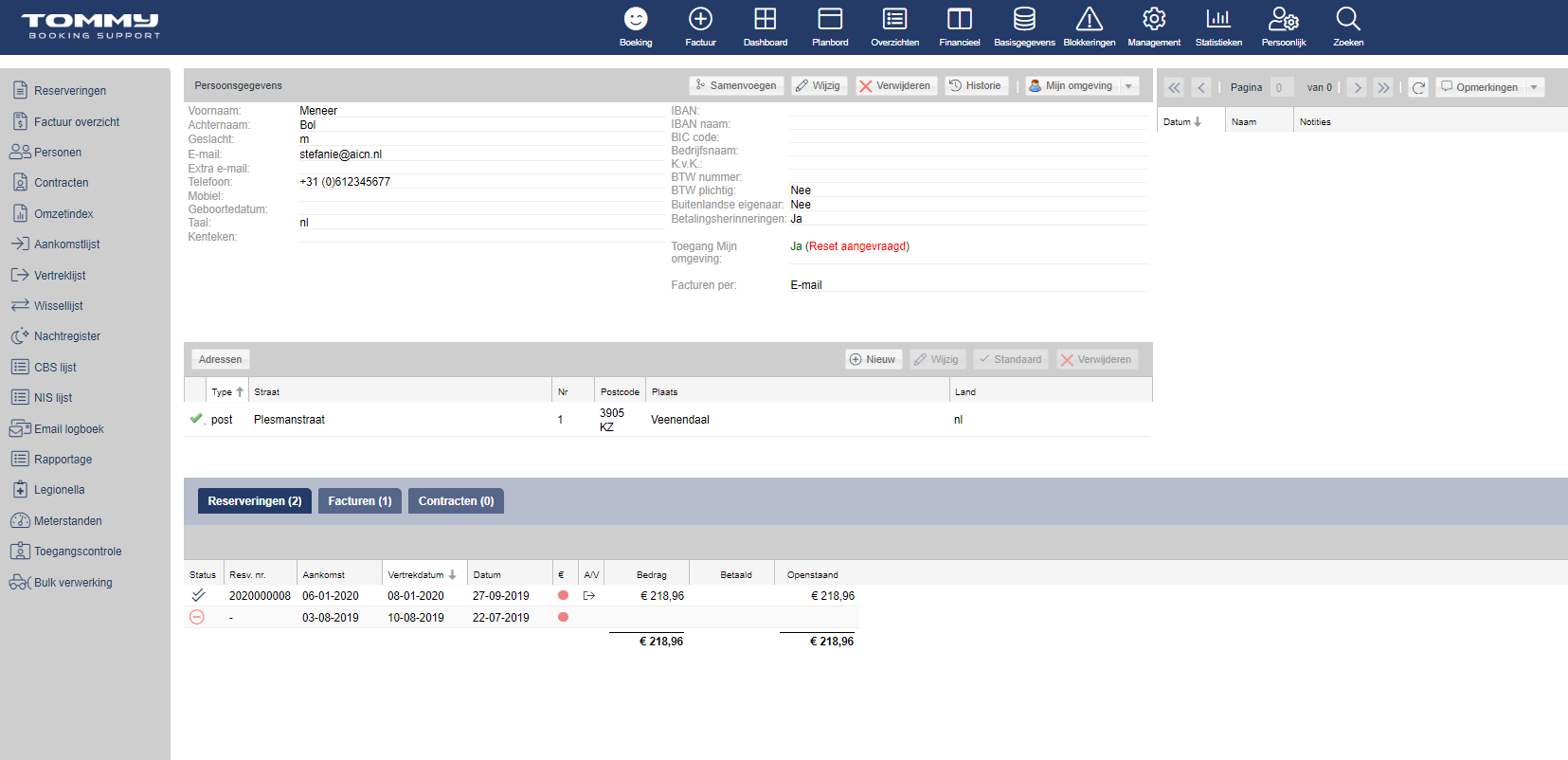This screenshot has width=1568, height=760.
Task: Open the Management gear icon
Action: click(1154, 19)
